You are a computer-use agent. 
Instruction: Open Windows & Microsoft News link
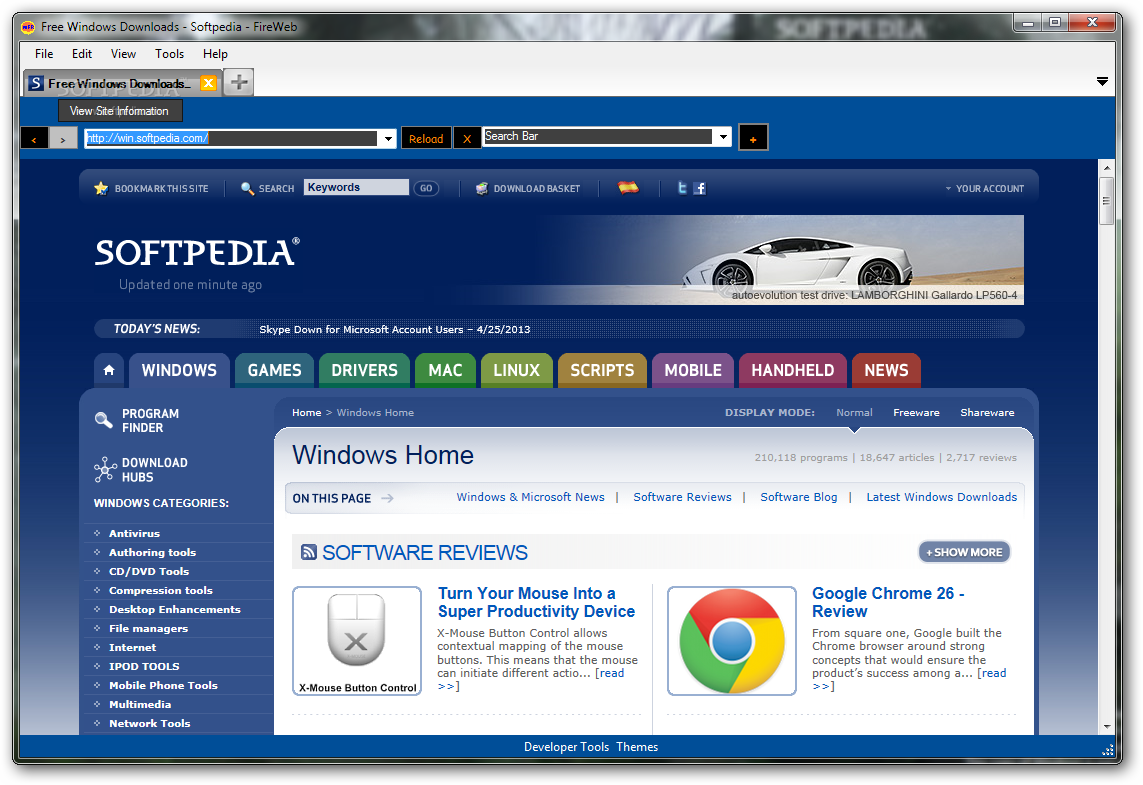point(531,497)
